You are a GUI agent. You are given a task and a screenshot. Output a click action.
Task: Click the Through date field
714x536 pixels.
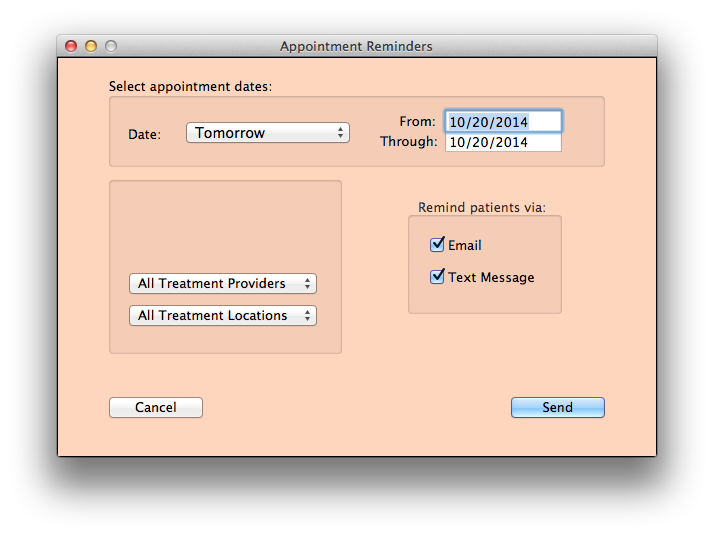coord(503,143)
